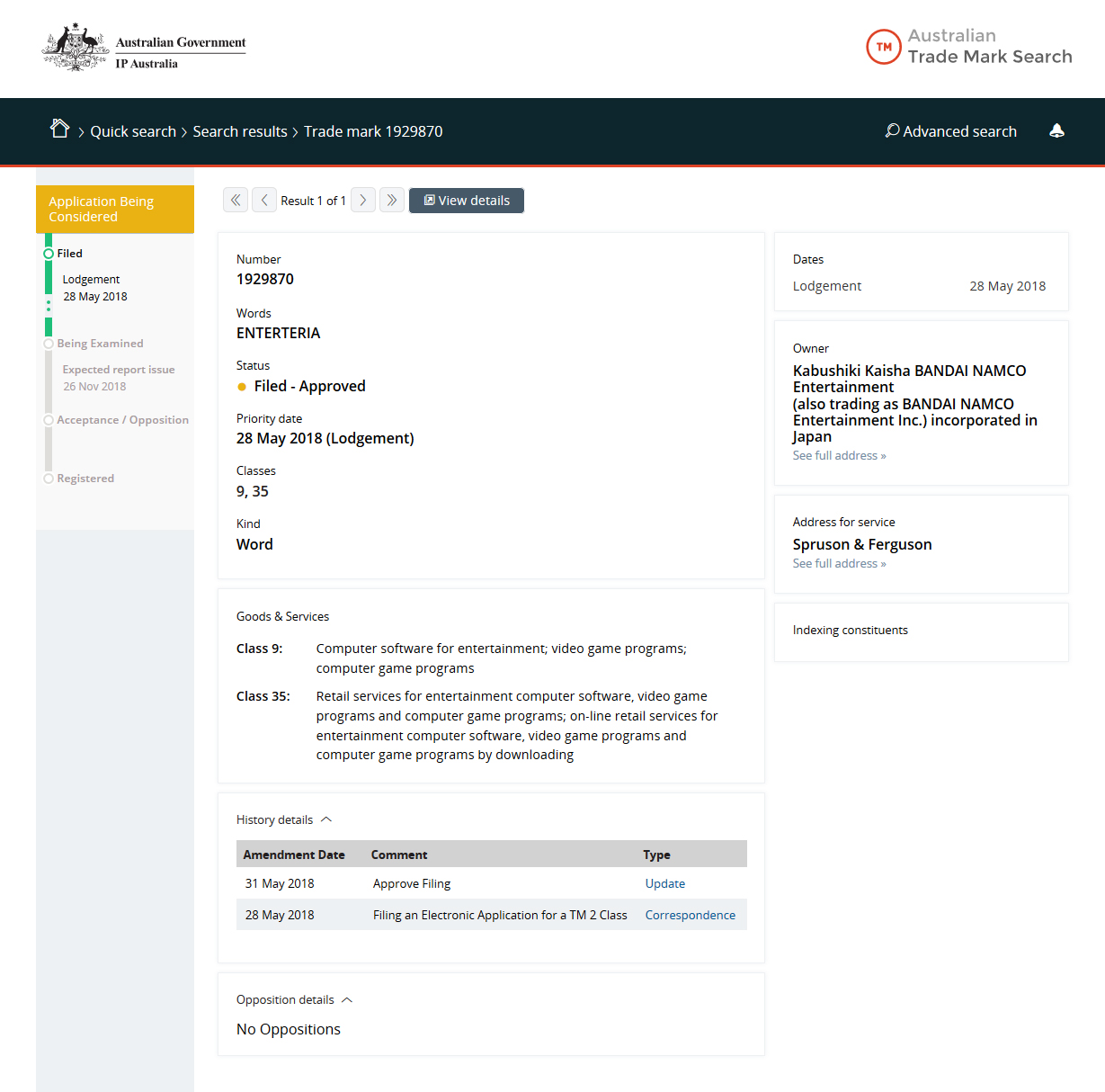The image size is (1105, 1092).
Task: Open the Correspondence history type link
Action: (691, 916)
